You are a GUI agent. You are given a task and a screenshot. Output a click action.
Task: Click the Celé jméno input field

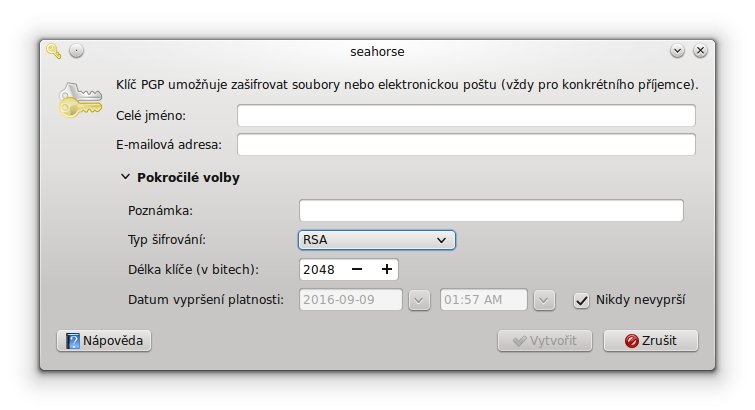coord(466,116)
